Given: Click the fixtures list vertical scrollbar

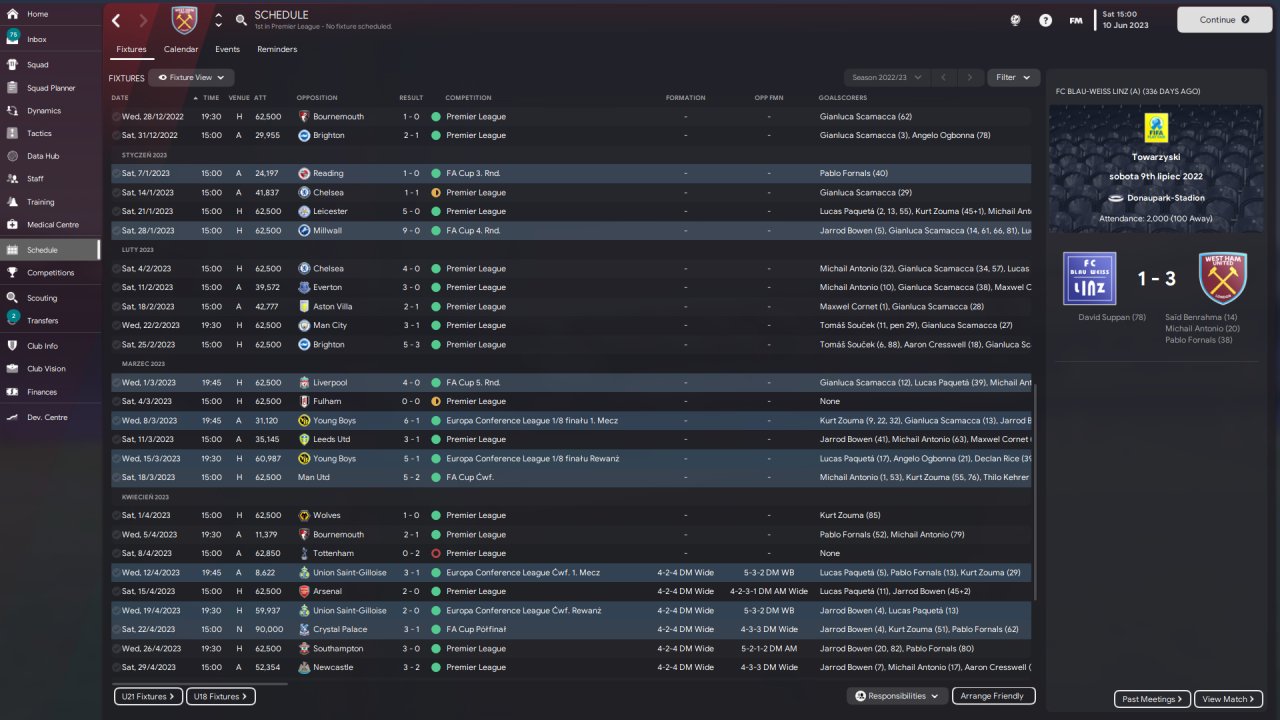Looking at the screenshot, I should (1036, 490).
